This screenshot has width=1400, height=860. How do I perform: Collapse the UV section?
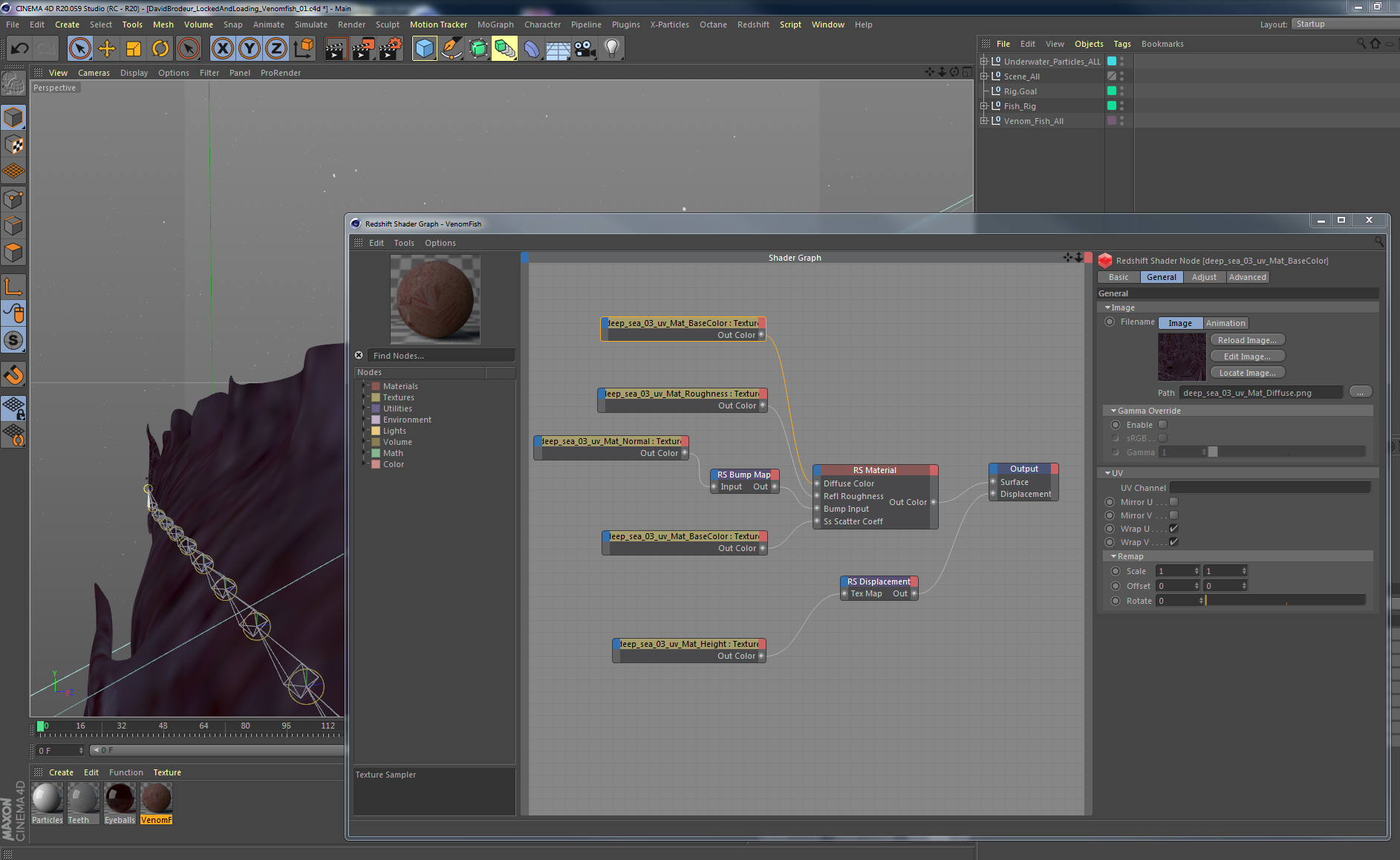1108,473
